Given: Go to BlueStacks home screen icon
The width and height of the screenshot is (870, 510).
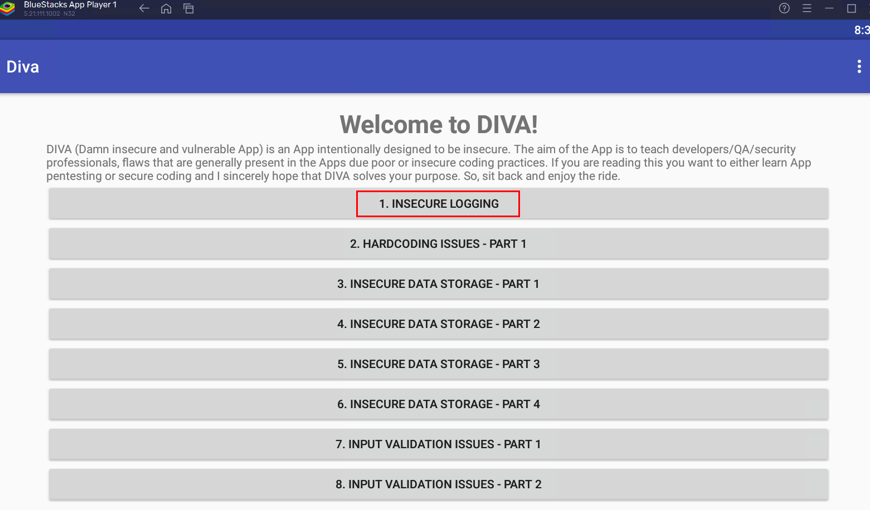Looking at the screenshot, I should [166, 8].
